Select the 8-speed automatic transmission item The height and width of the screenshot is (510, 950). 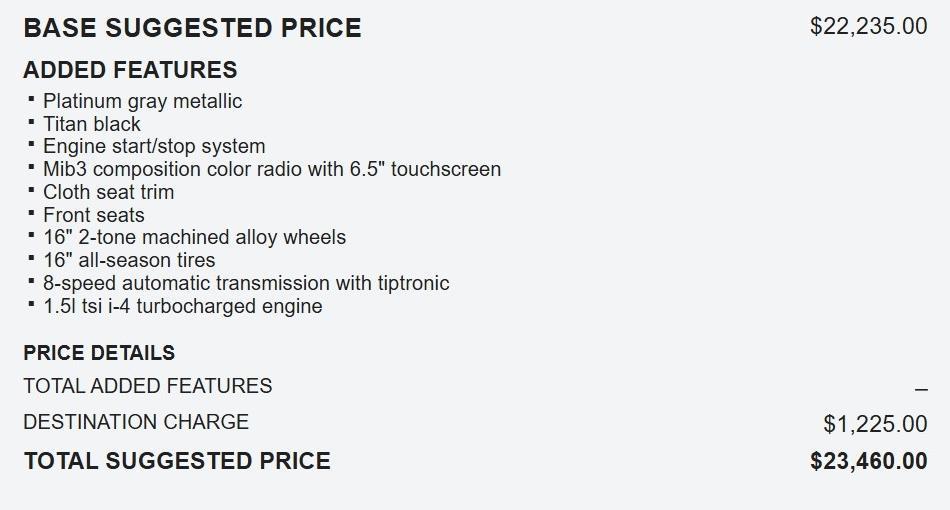(246, 283)
